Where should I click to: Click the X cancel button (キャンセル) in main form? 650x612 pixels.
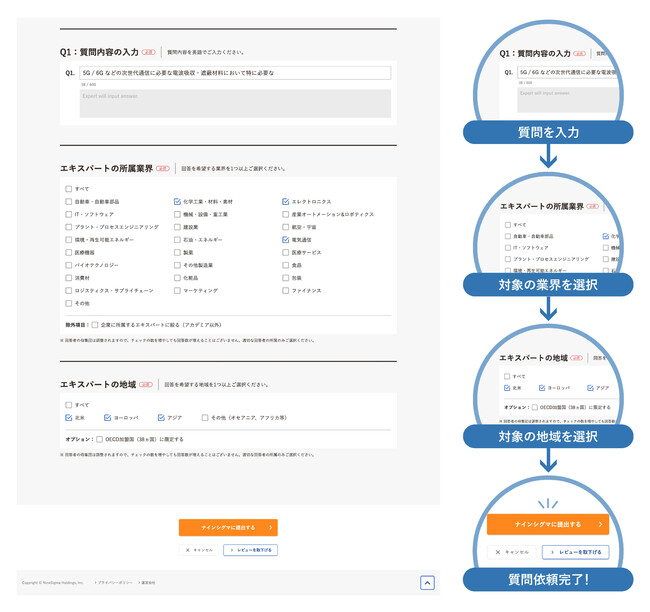tap(198, 550)
